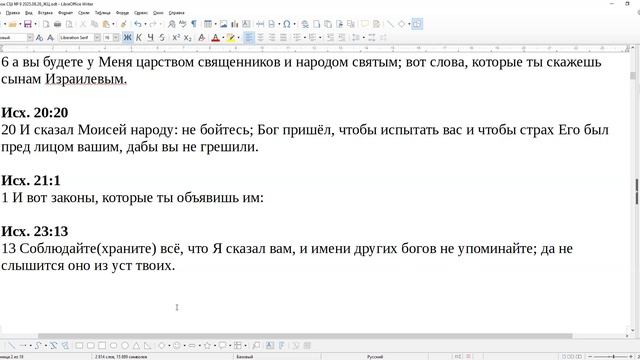Screen dimensions: 640x360
Task: Insert special character Omega icon
Action: (287, 24)
